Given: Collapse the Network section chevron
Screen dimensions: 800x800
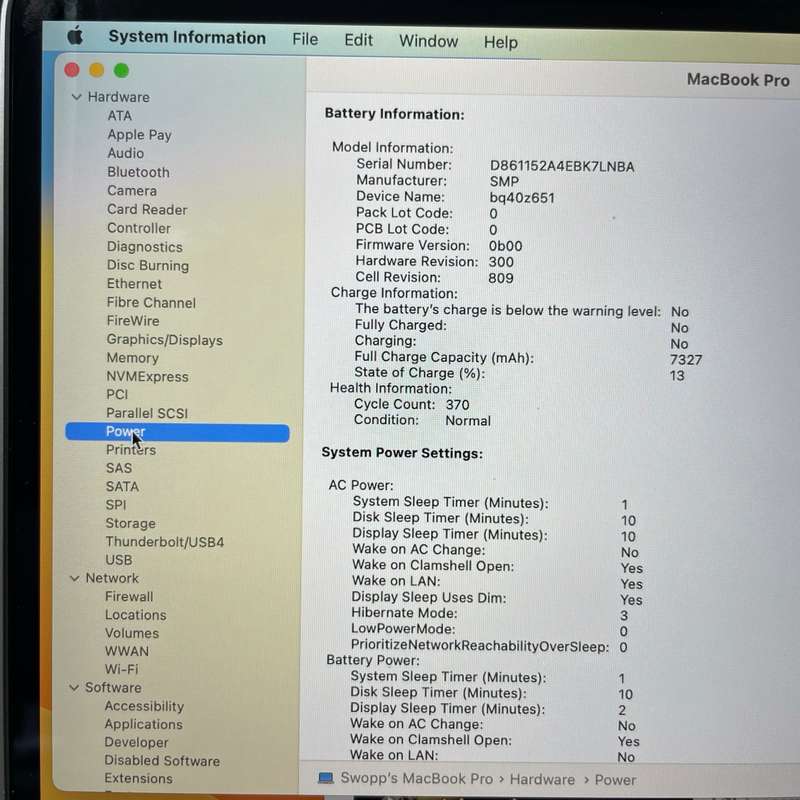Looking at the screenshot, I should click(x=74, y=578).
